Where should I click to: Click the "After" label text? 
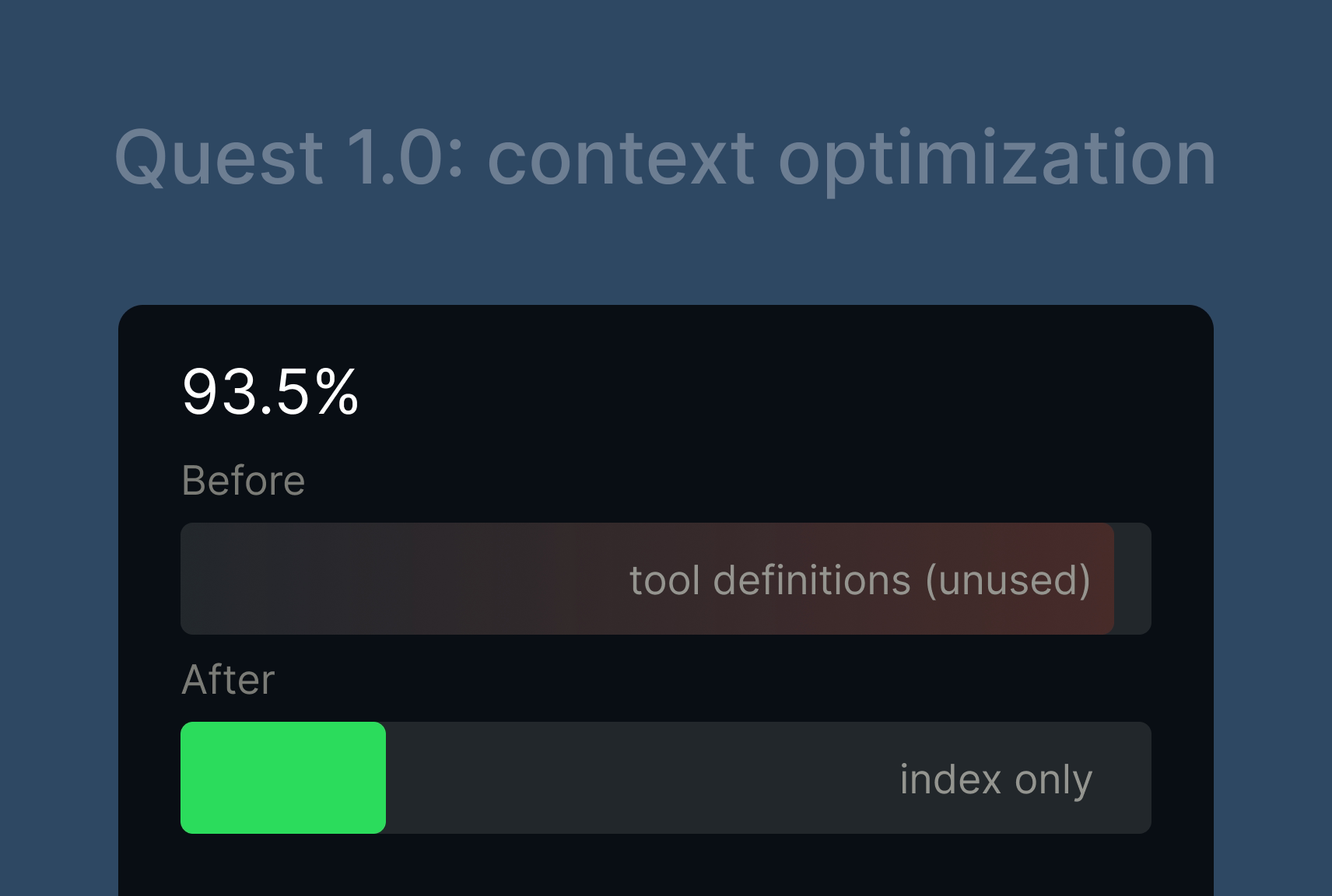click(228, 680)
